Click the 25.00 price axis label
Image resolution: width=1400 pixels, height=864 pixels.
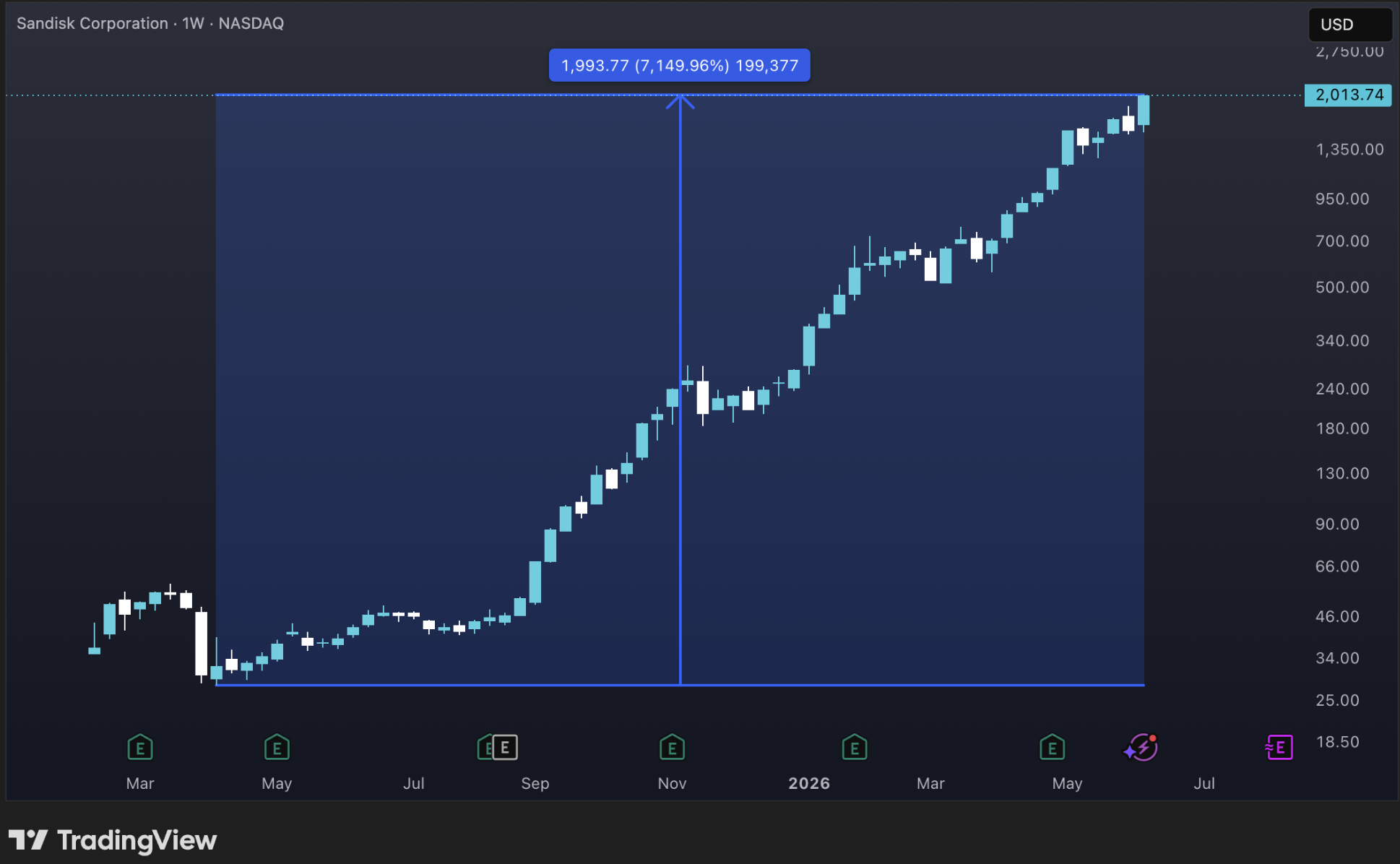pos(1337,700)
